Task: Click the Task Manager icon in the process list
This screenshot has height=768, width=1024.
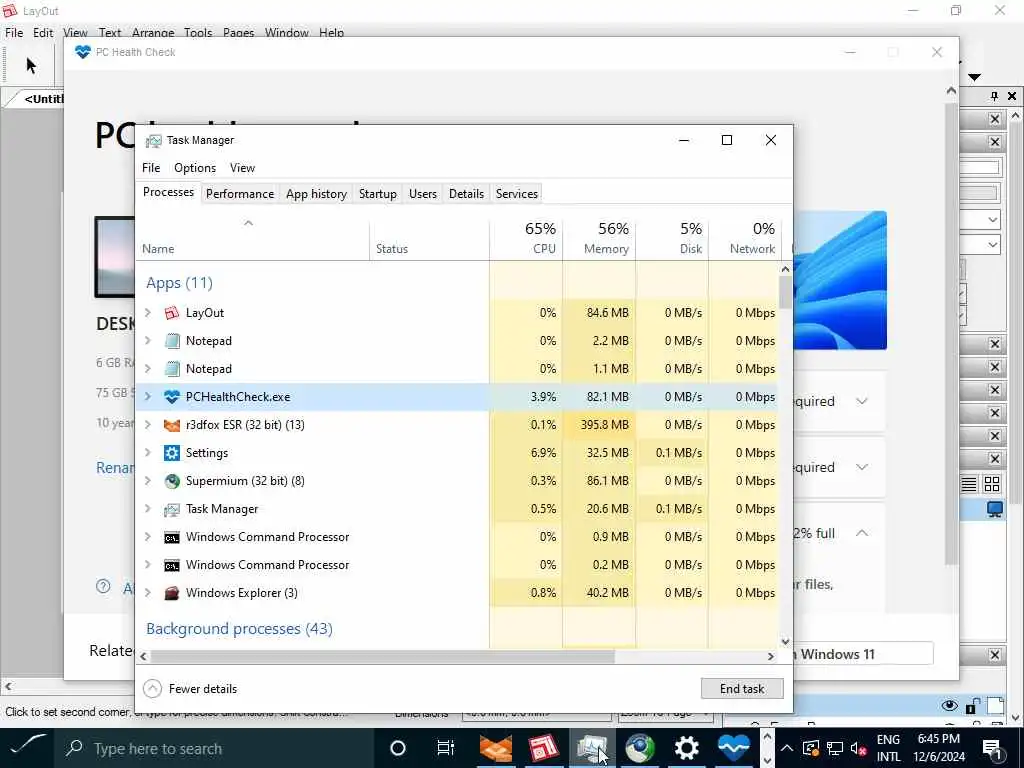Action: click(172, 509)
